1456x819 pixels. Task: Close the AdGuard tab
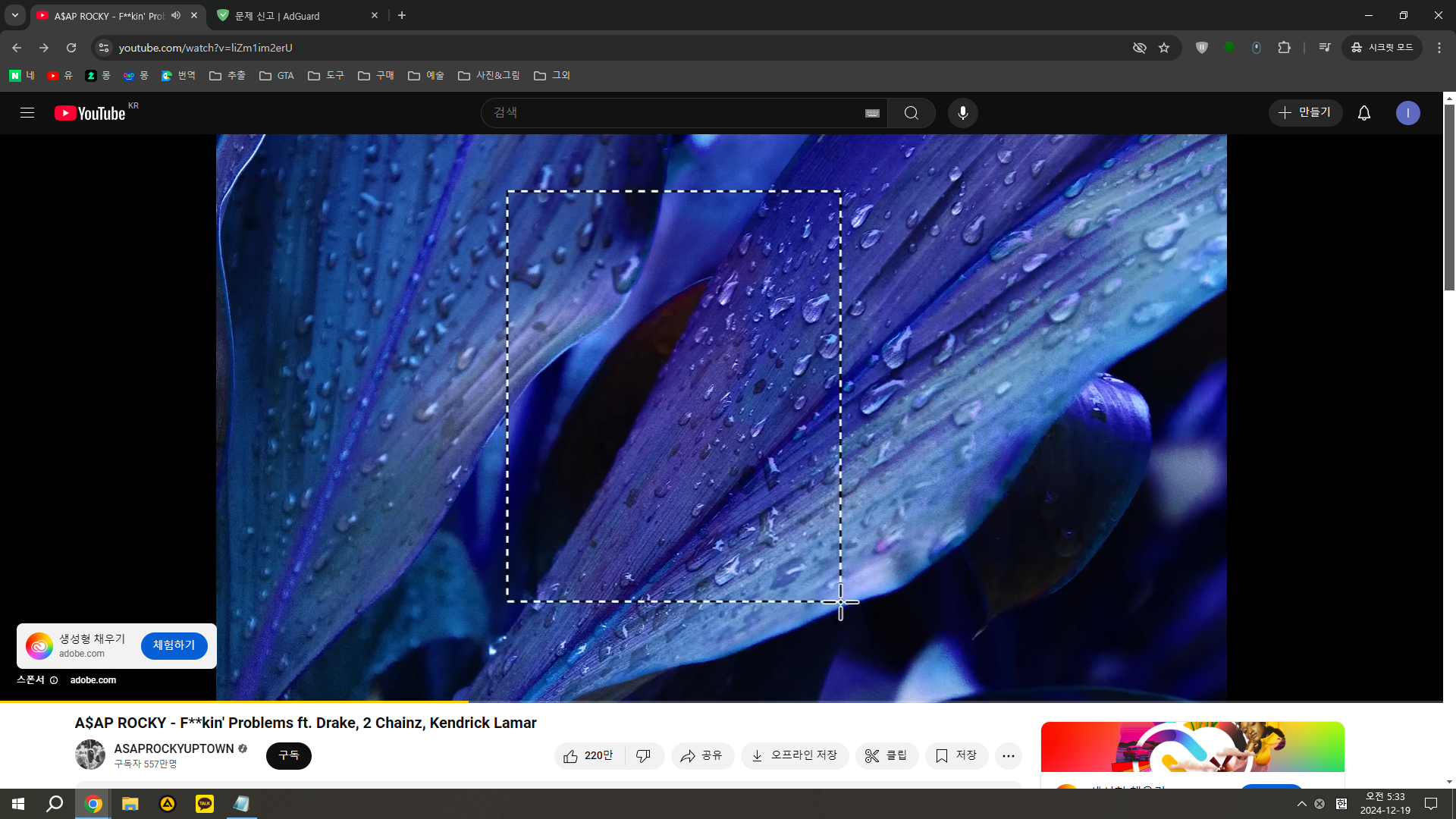(x=375, y=15)
